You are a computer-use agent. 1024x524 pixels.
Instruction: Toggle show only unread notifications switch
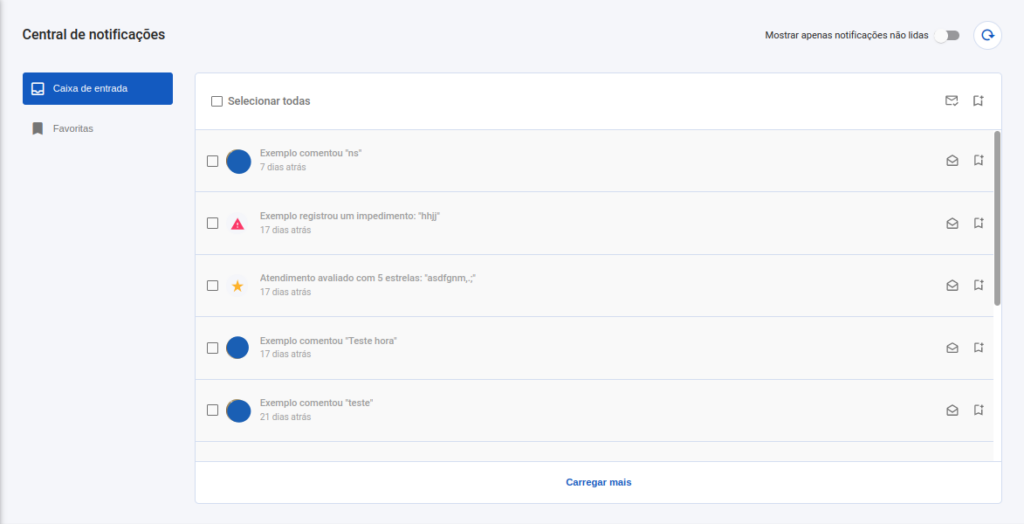click(x=947, y=35)
